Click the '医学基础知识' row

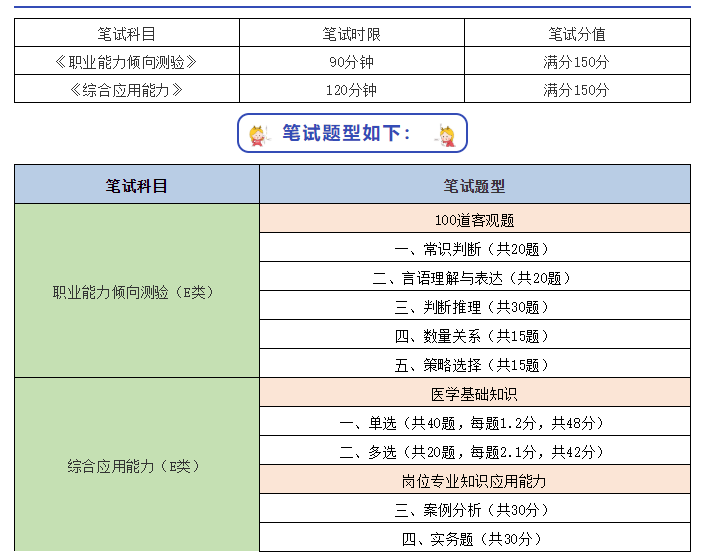[x=475, y=393]
